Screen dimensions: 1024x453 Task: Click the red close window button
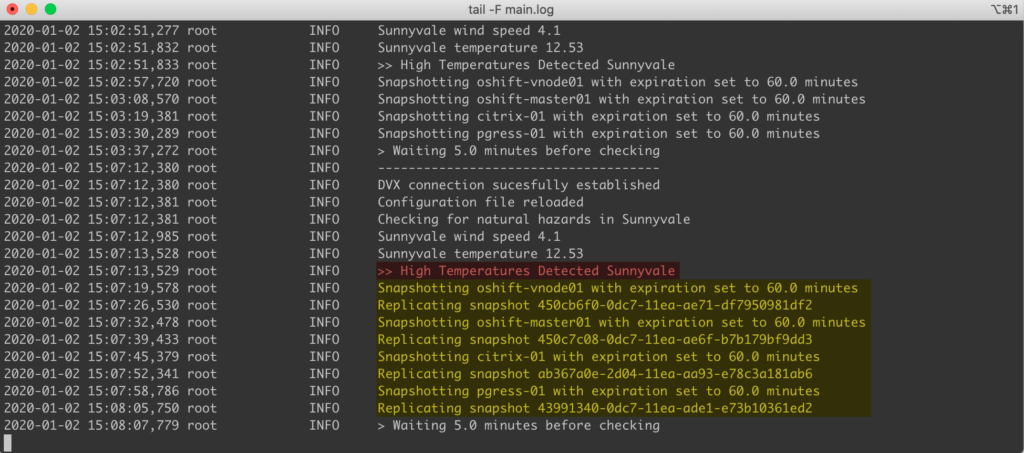[12, 10]
